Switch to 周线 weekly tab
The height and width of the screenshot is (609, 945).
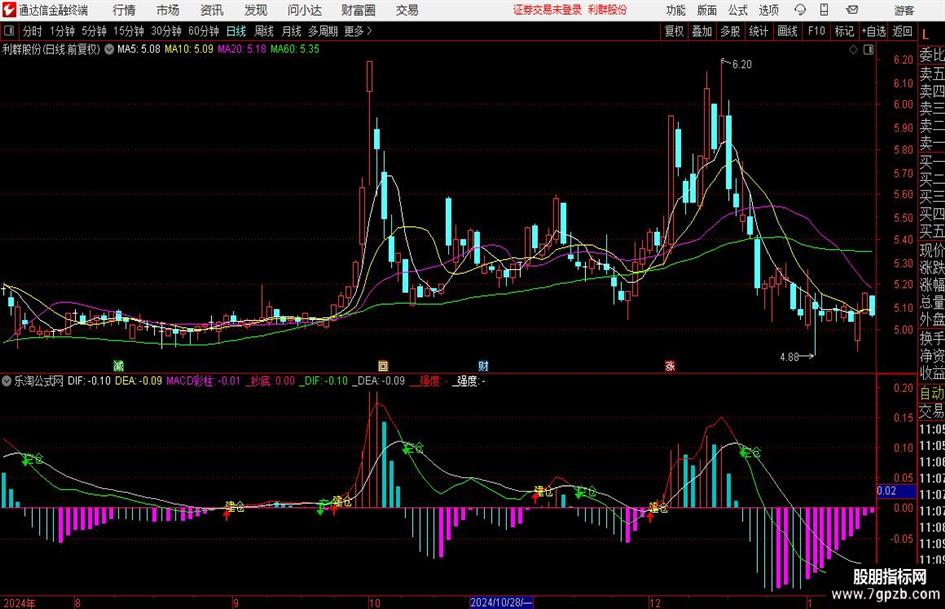click(x=264, y=31)
